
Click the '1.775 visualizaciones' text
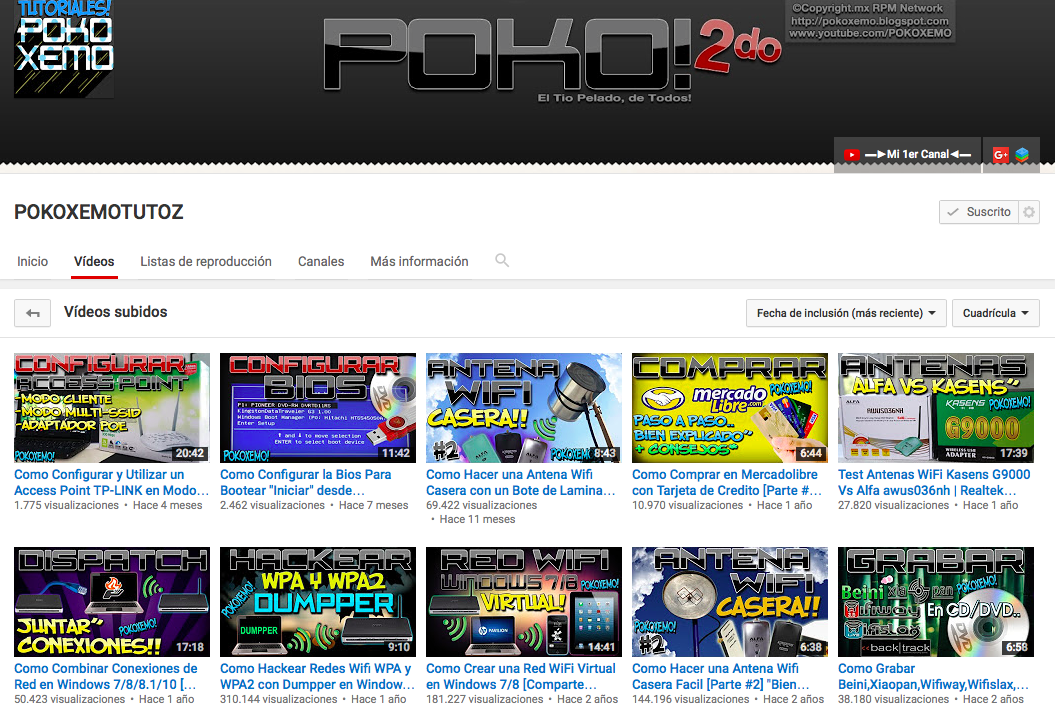point(66,505)
